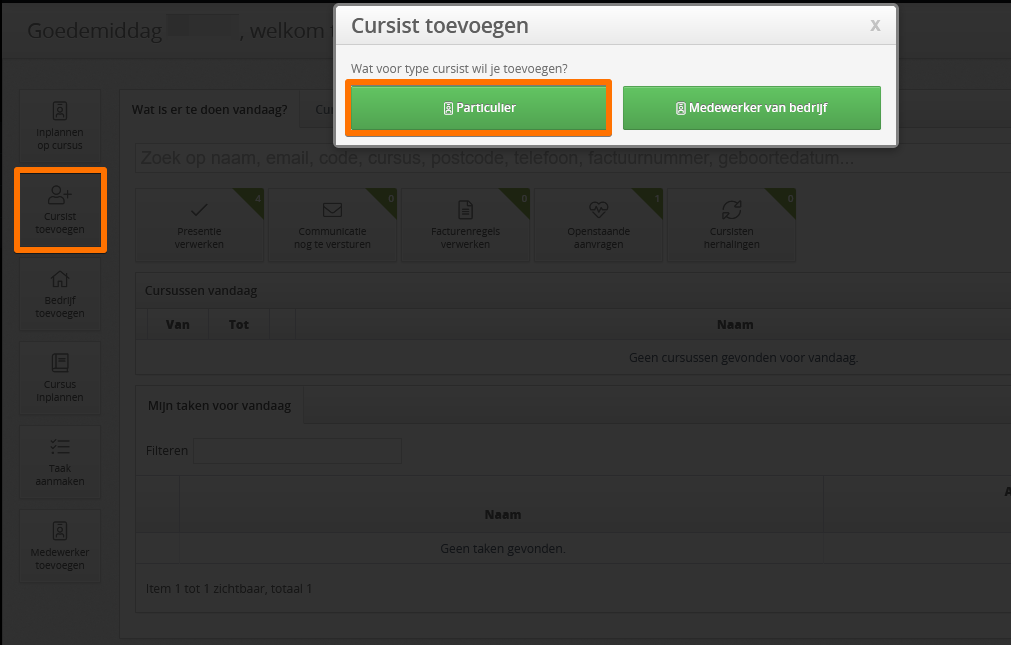Sort courses by Van column header
Viewport: 1011px width, 645px height.
click(178, 324)
